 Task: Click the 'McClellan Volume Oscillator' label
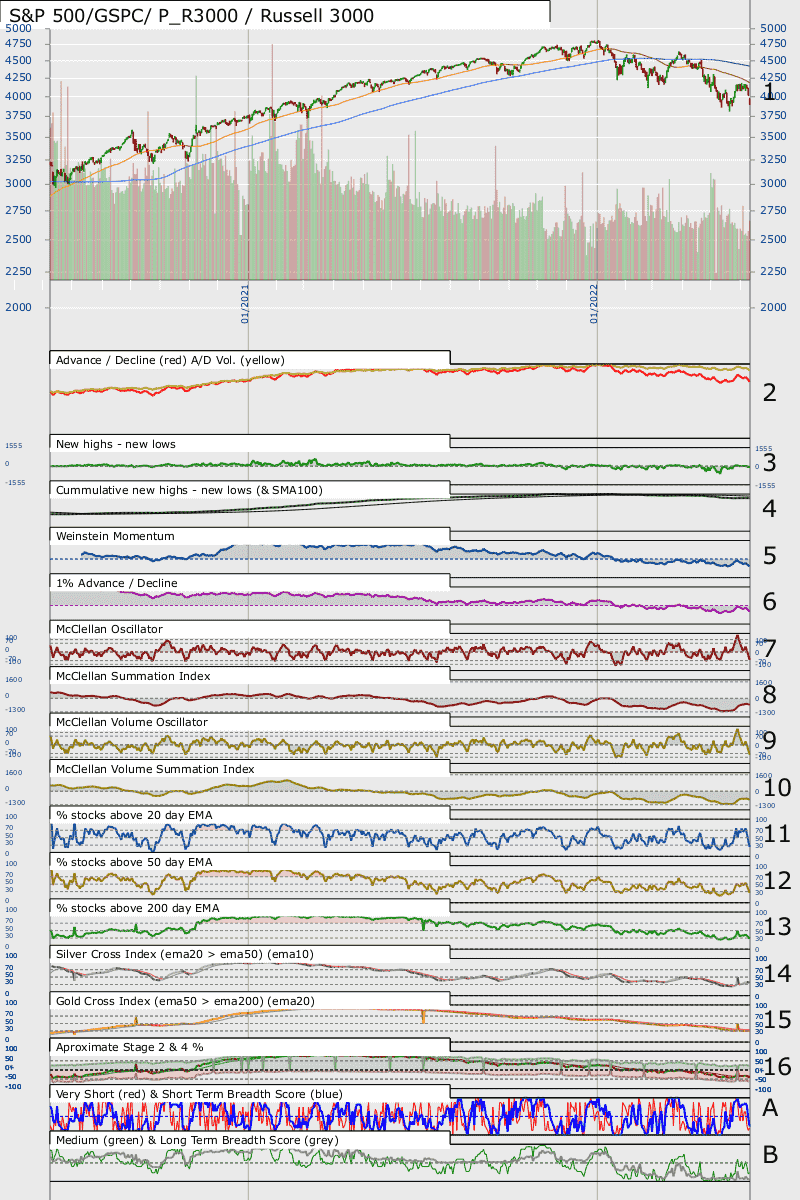point(132,722)
